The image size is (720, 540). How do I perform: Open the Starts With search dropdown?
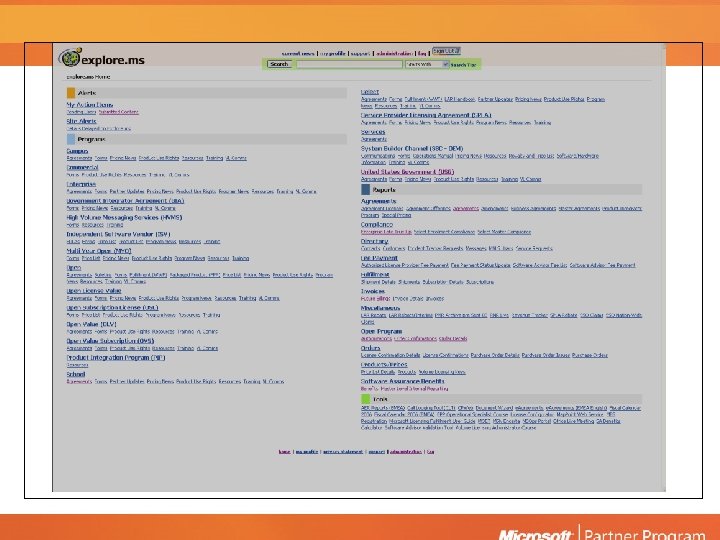427,64
